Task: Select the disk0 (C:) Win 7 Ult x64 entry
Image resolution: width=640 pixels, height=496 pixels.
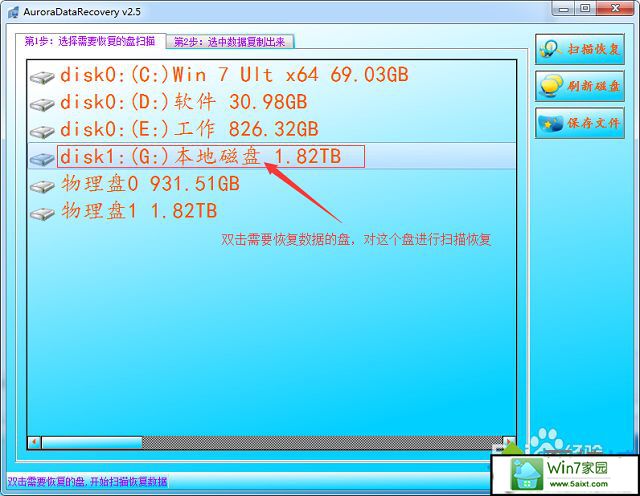Action: (x=271, y=75)
